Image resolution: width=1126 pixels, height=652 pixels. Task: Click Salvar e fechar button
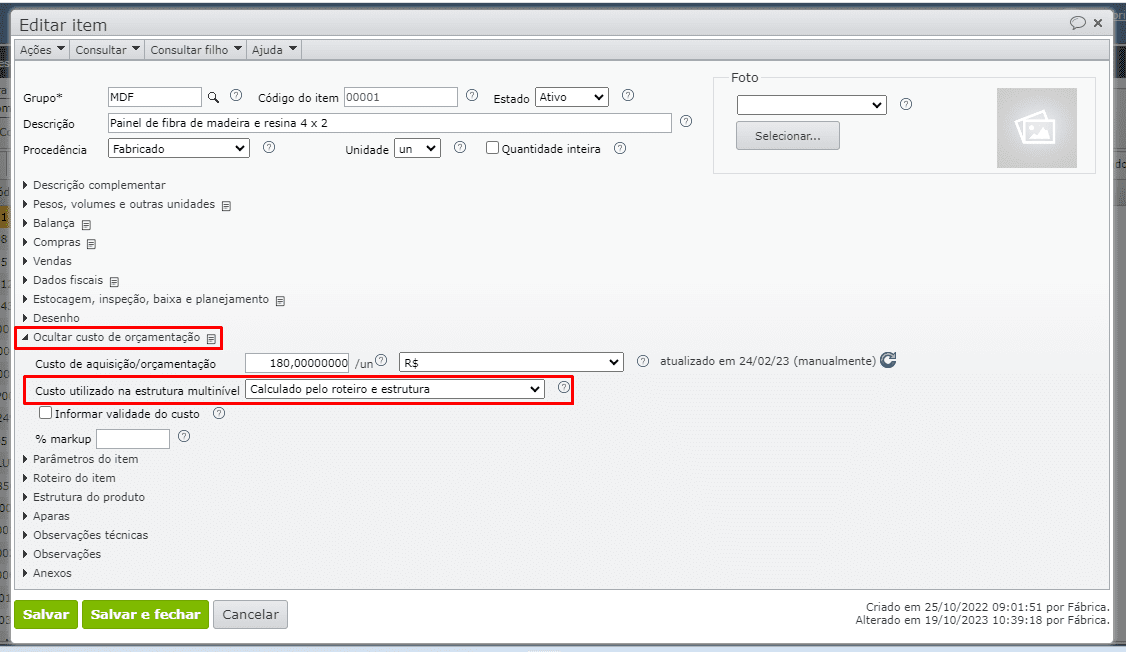point(145,615)
